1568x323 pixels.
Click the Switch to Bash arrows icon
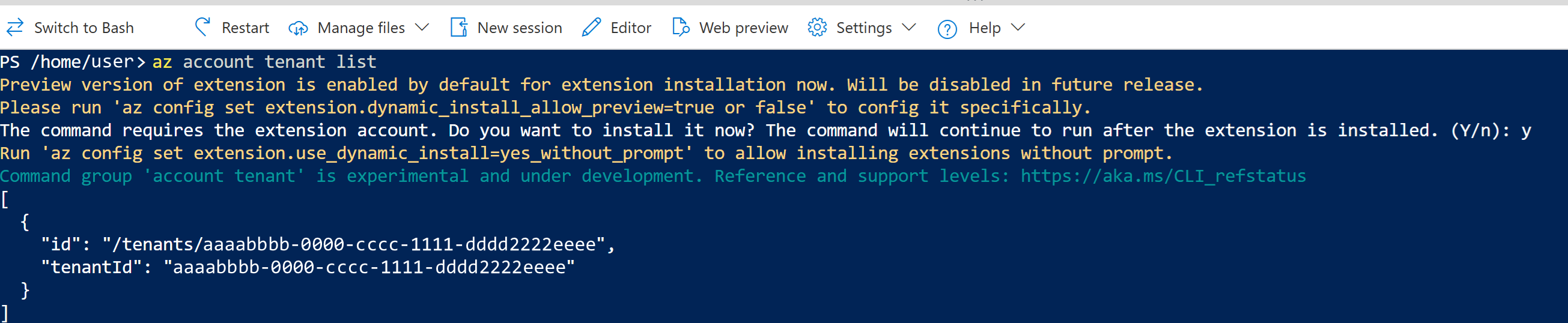15,28
